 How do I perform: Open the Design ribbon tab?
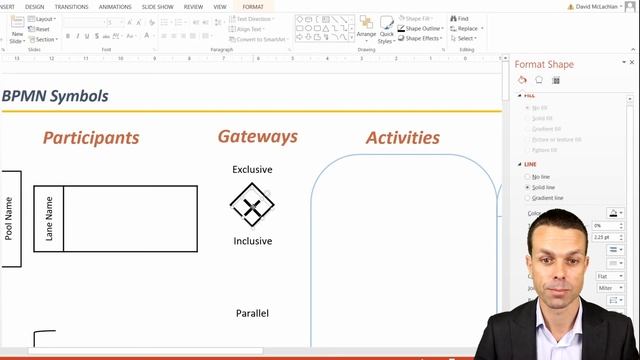35,7
